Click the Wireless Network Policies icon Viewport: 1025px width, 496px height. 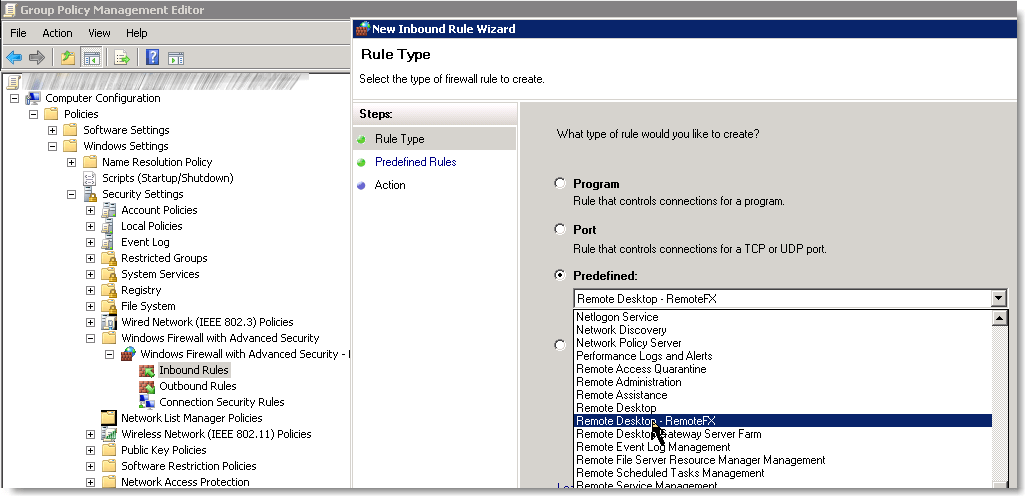point(109,434)
